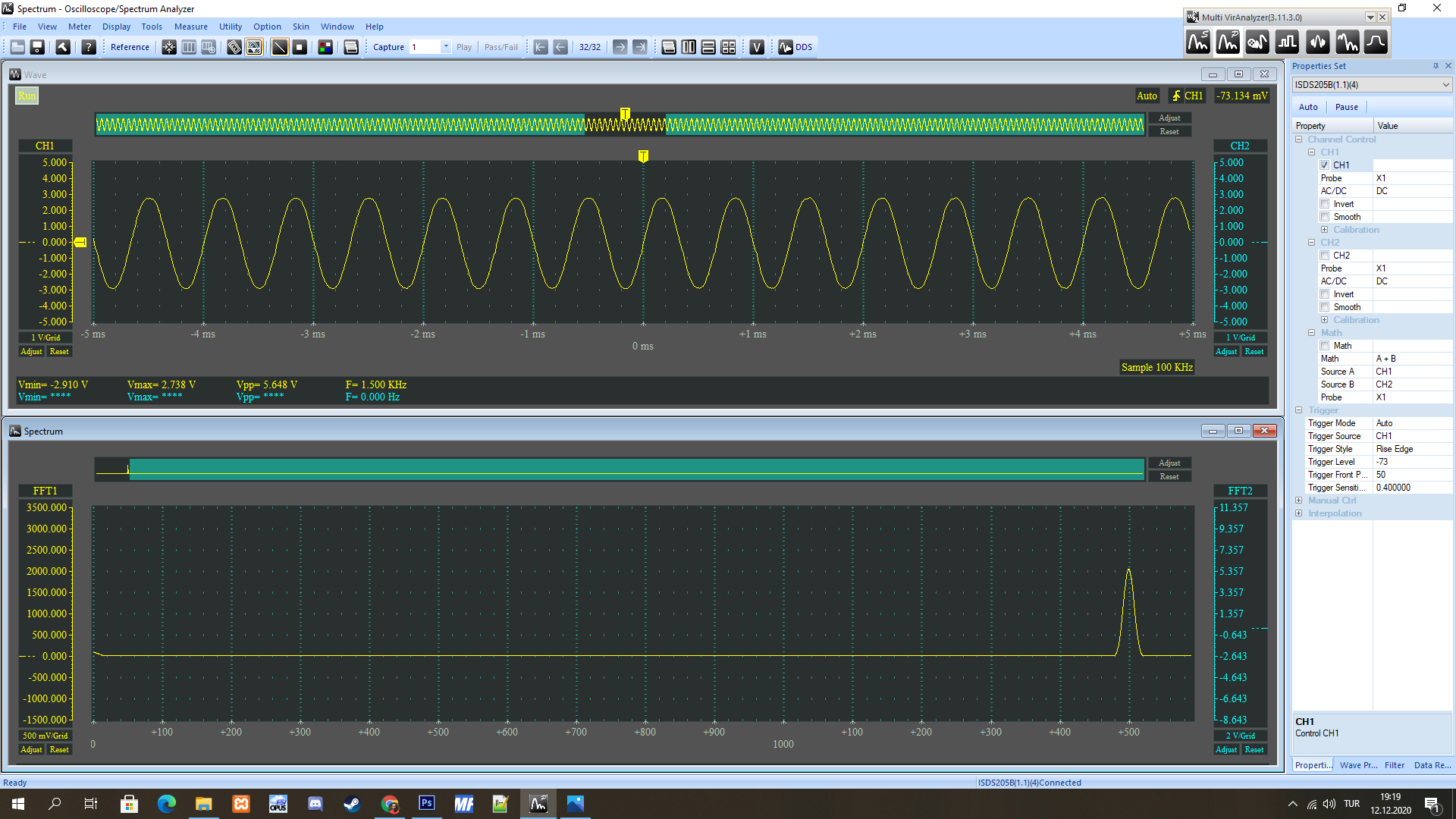
Task: Click the question mark help toolbar icon
Action: 89,47
